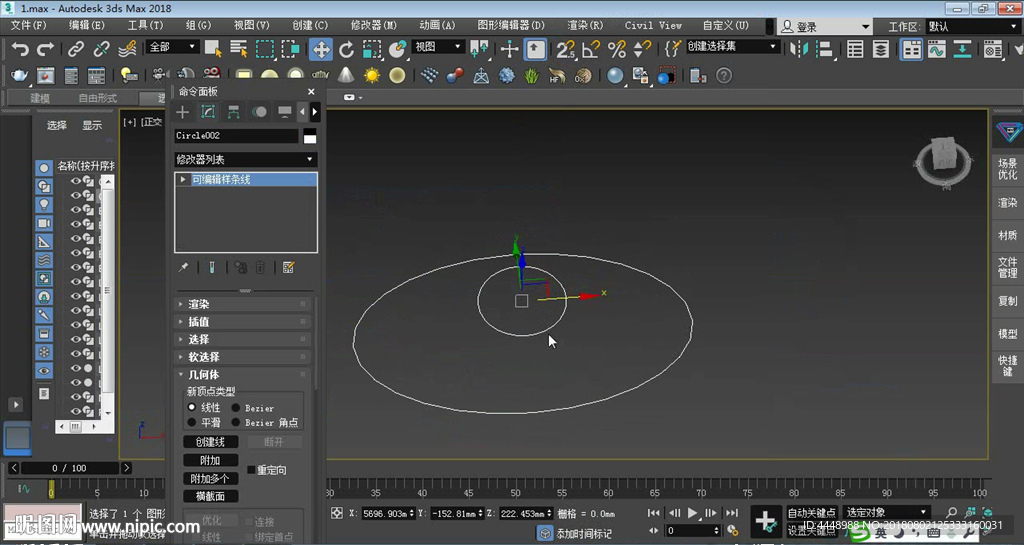Activate Select and Scale tool
This screenshot has height=545, width=1024.
click(372, 49)
